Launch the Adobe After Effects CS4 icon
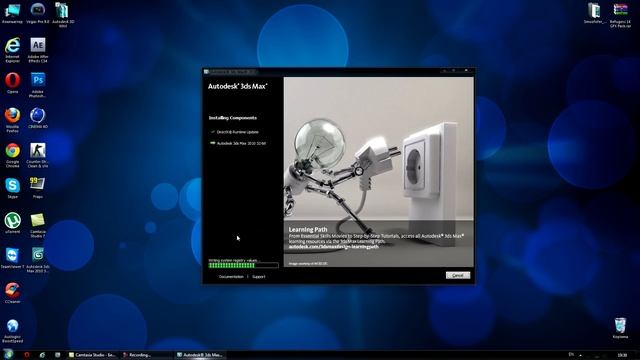This screenshot has width=640, height=360. pyautogui.click(x=38, y=50)
